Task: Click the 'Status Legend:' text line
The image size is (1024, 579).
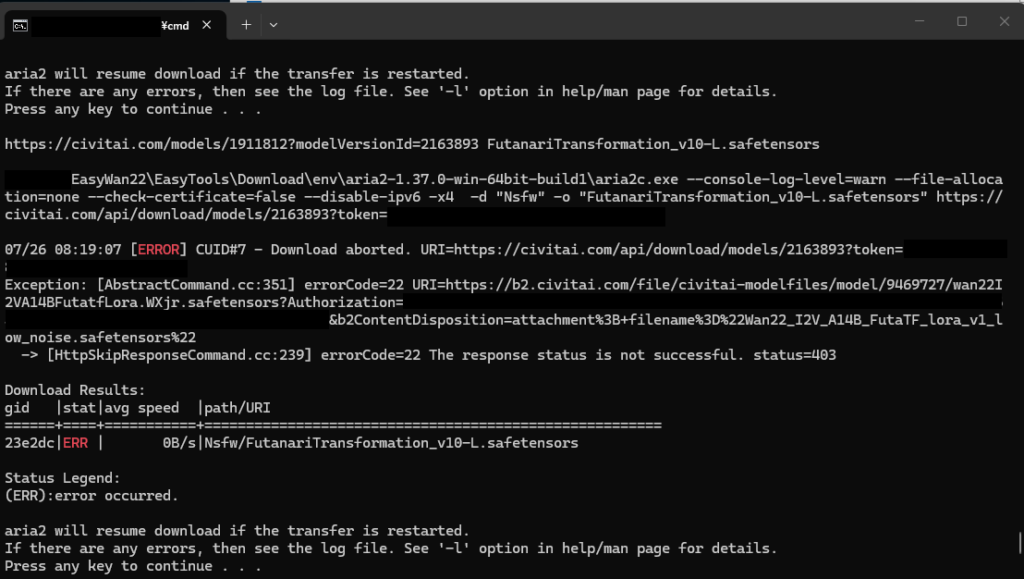Action: pyautogui.click(x=63, y=478)
